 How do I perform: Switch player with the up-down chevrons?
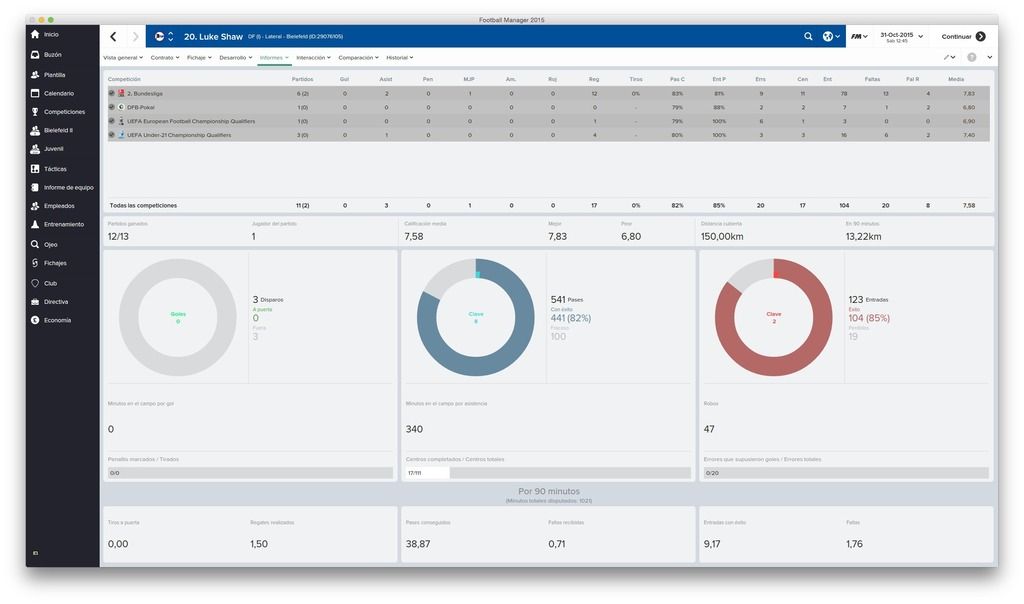[x=170, y=37]
